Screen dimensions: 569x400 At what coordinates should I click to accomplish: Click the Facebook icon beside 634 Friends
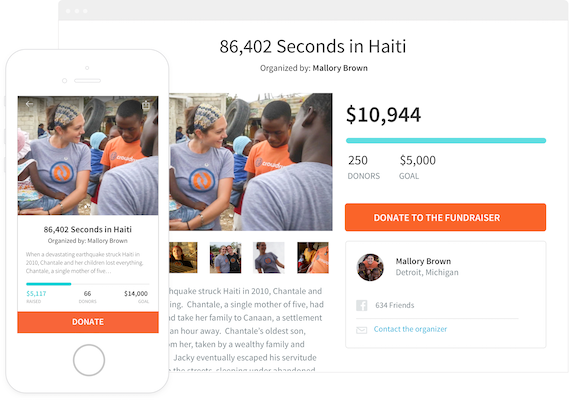361,305
